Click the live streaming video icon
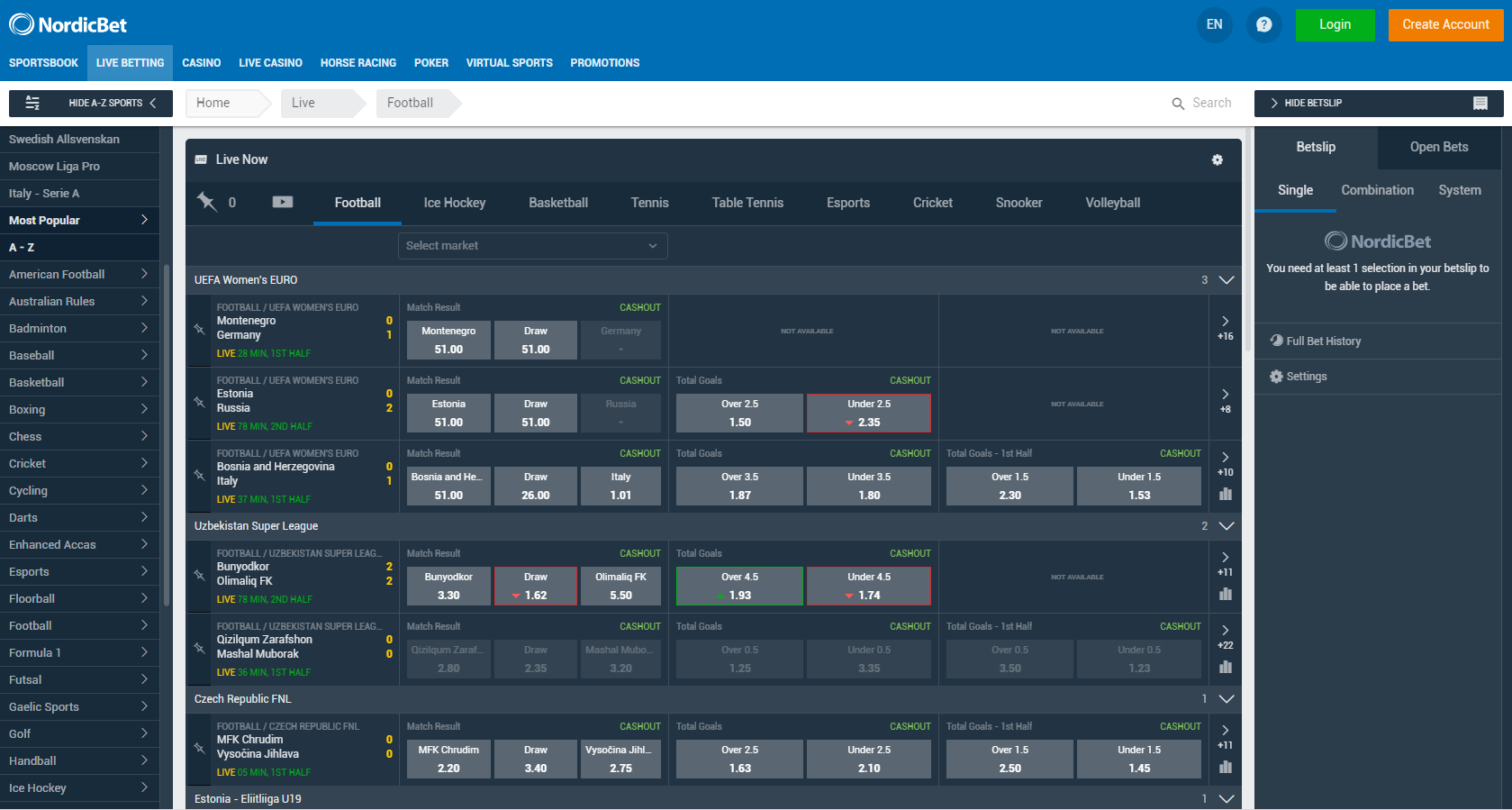The width and height of the screenshot is (1512, 810). click(x=283, y=202)
